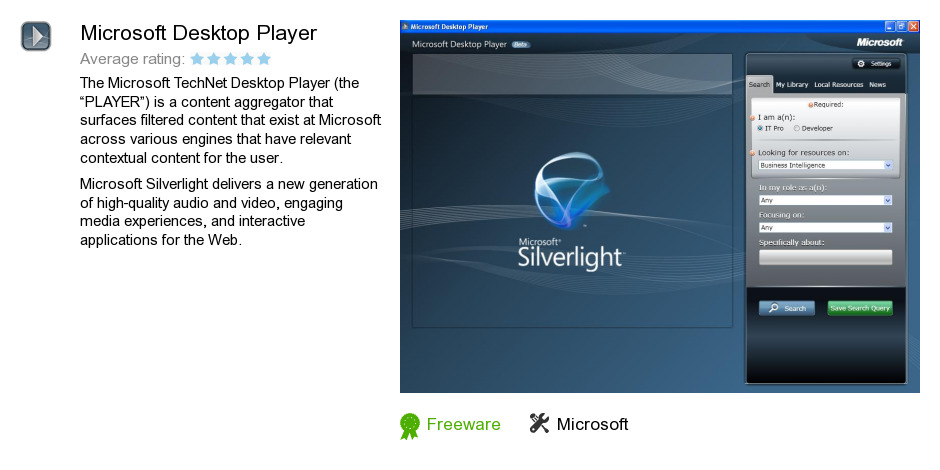Open the 'In my role as a(n)' dropdown
The image size is (940, 470).
coord(825,200)
